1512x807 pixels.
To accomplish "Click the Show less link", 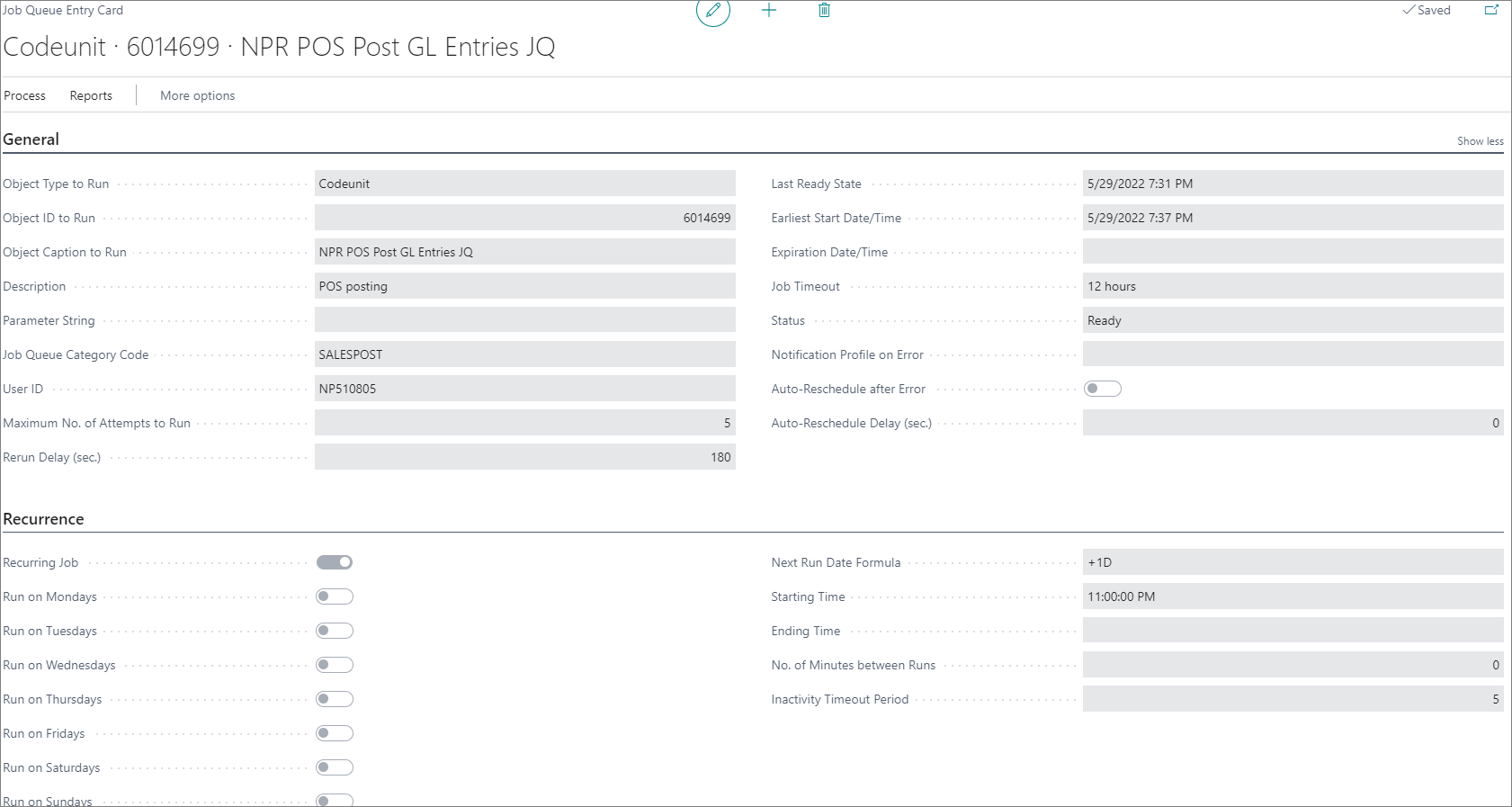I will click(1481, 141).
